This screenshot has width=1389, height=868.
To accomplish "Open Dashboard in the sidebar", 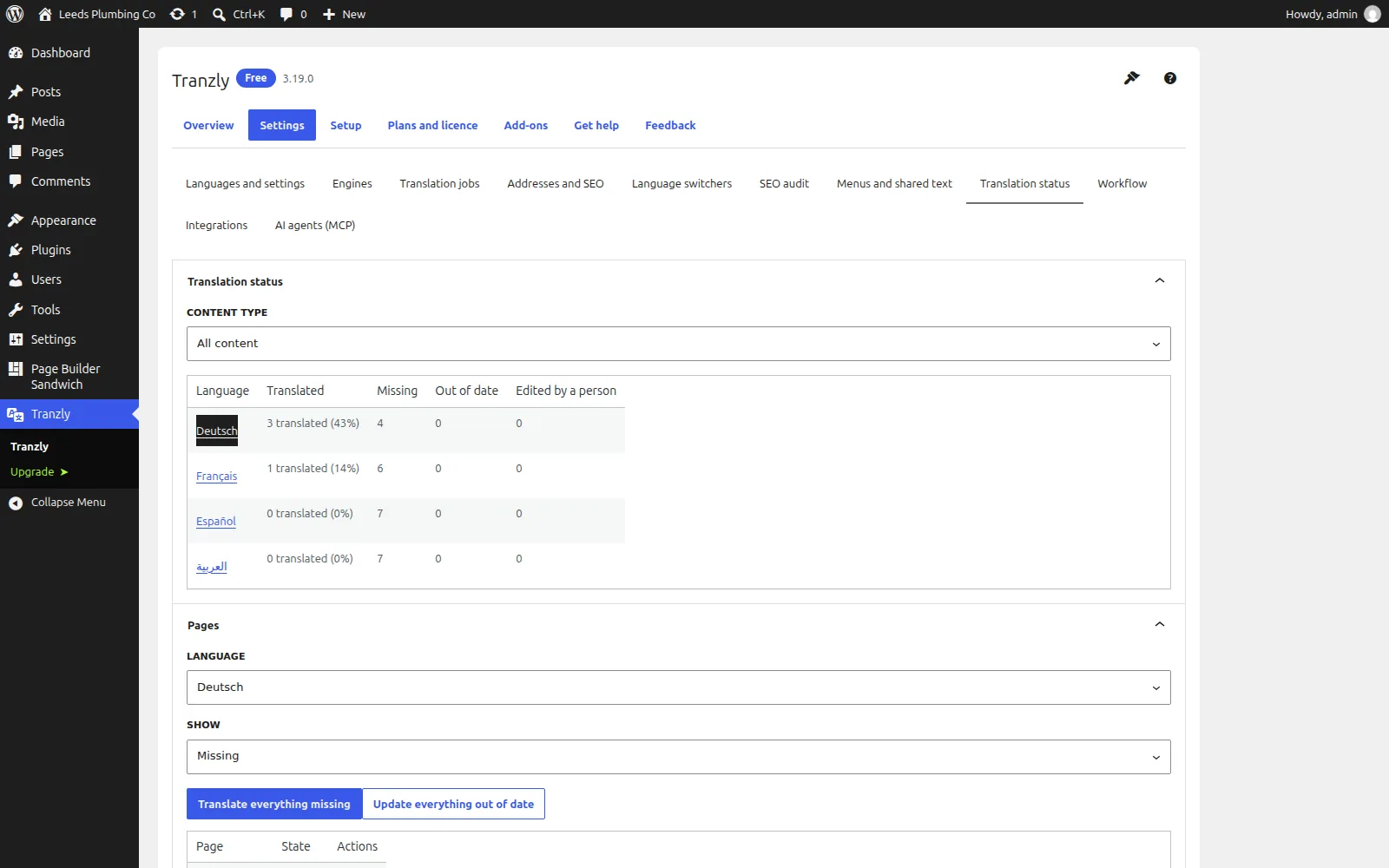I will click(69, 53).
